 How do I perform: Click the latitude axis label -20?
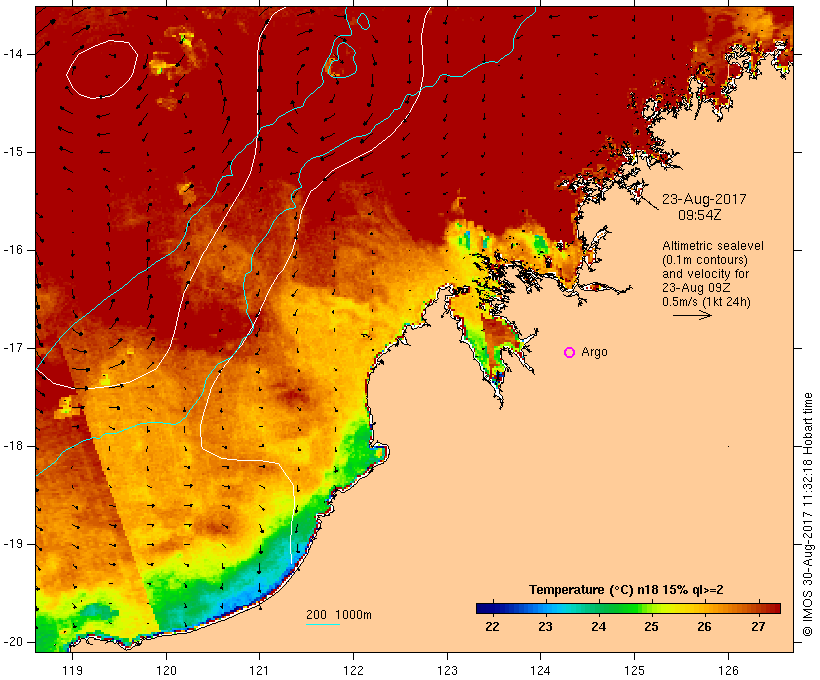pos(13,642)
